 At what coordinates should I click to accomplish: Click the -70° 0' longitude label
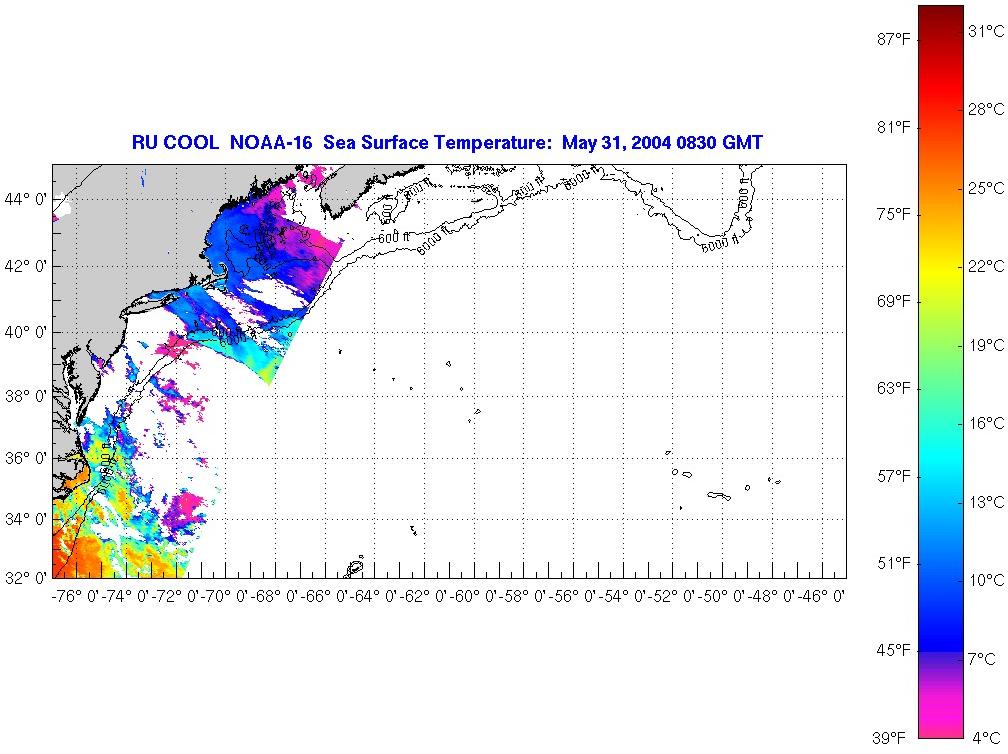coord(224,597)
